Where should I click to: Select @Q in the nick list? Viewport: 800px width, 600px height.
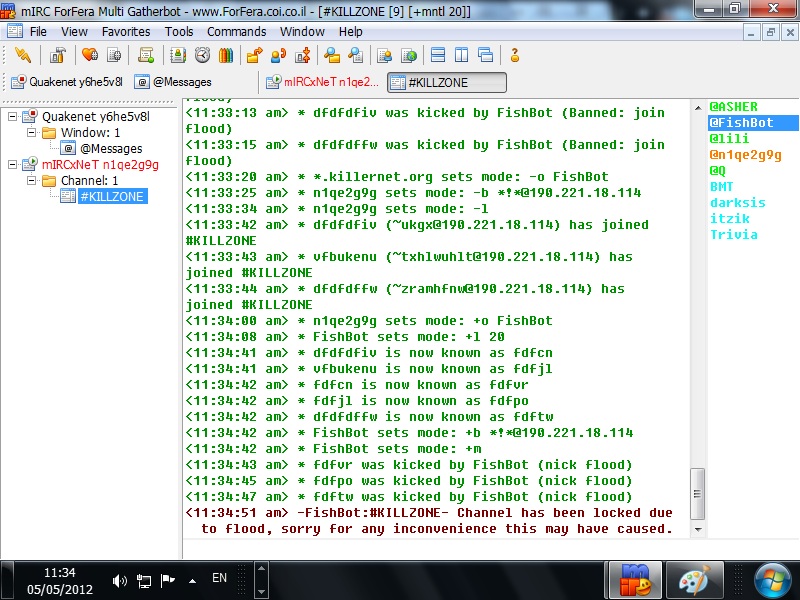(717, 171)
